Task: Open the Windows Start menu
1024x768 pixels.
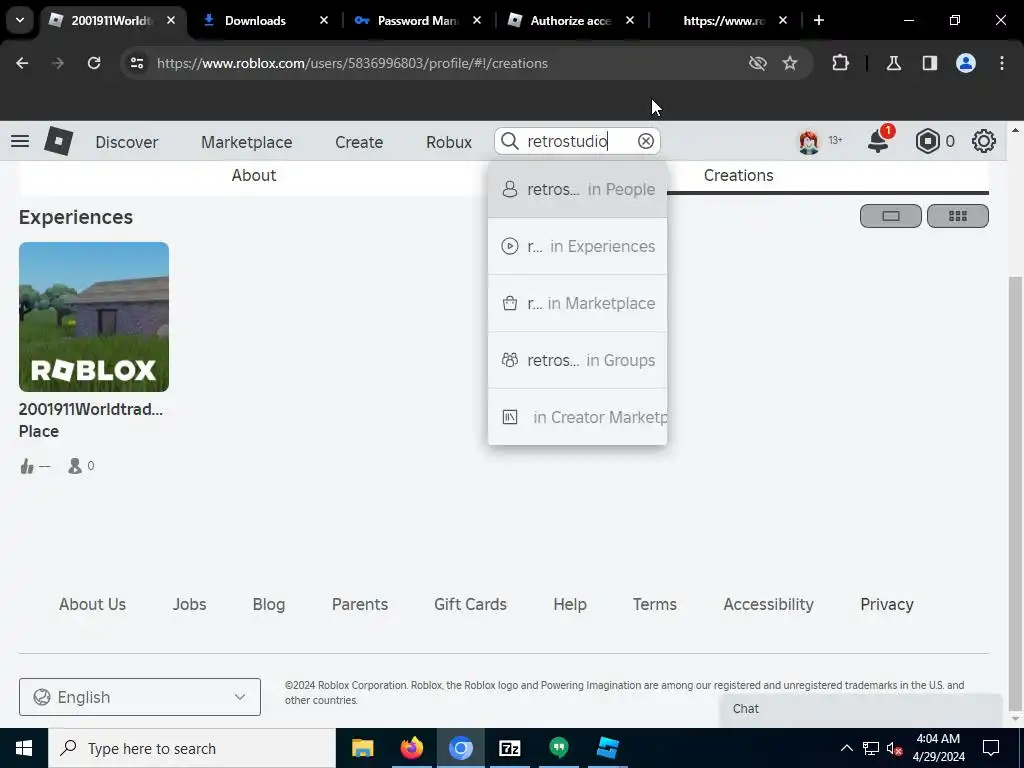Action: click(24, 748)
